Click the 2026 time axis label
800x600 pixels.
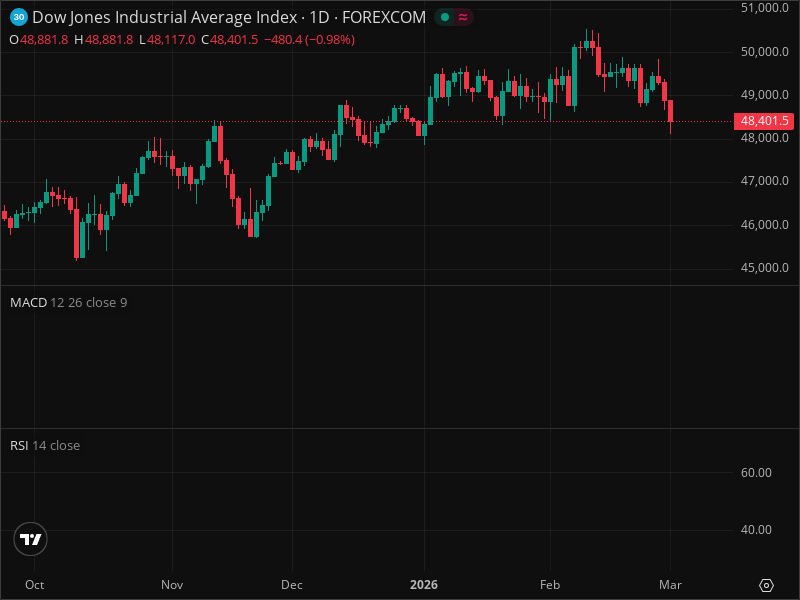pos(424,585)
